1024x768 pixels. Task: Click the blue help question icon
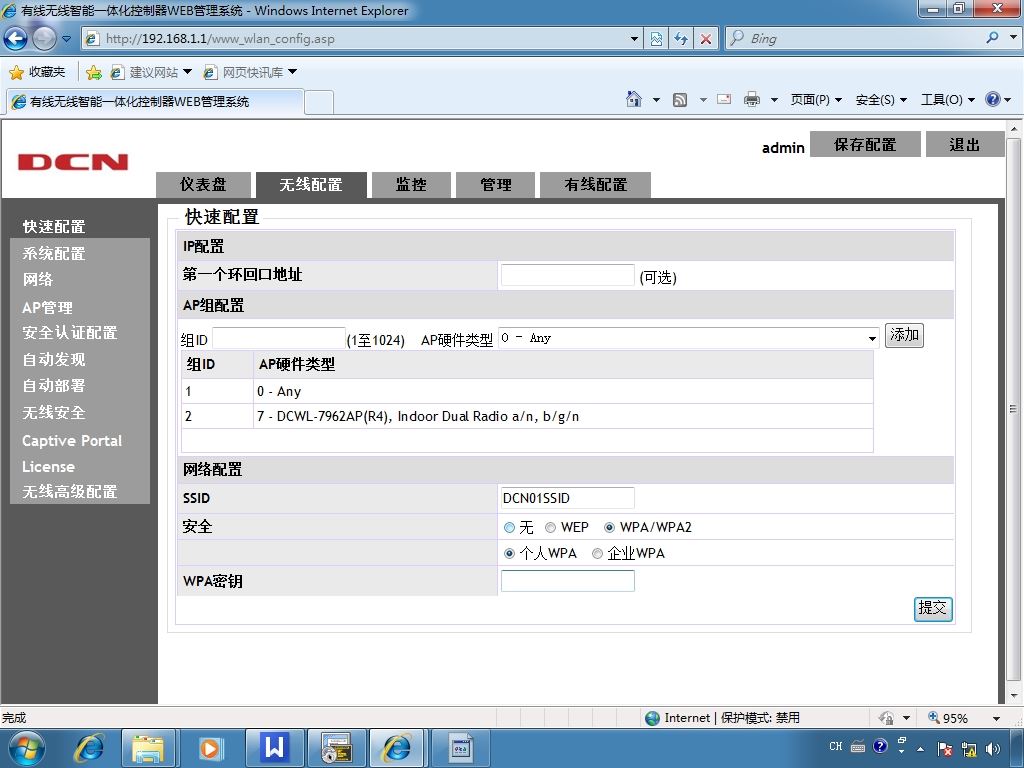(993, 99)
